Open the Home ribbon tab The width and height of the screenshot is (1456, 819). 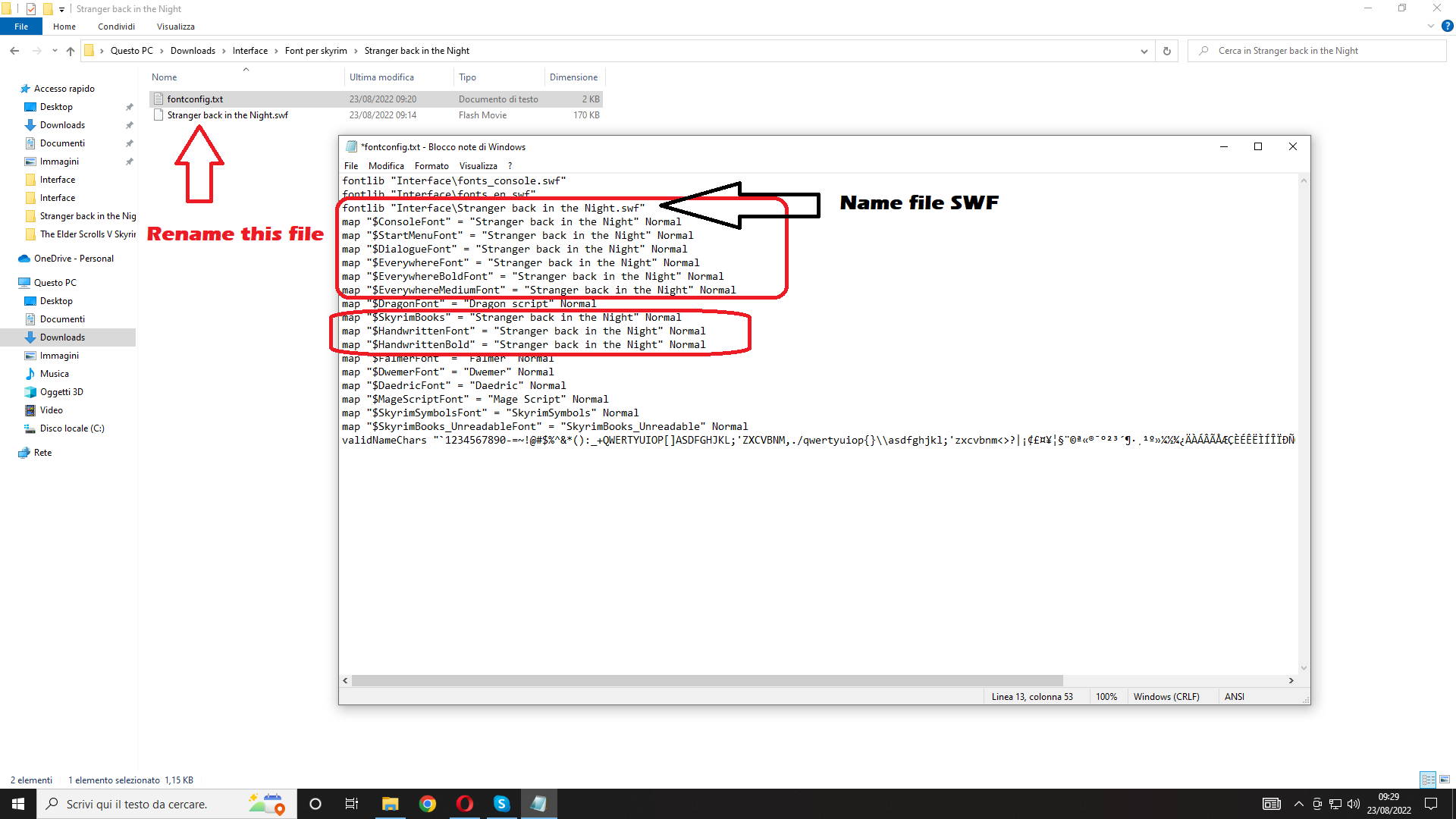(64, 27)
